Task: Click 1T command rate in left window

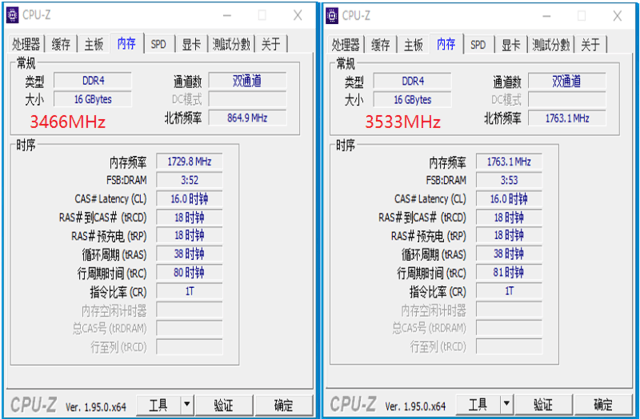Action: tap(189, 291)
